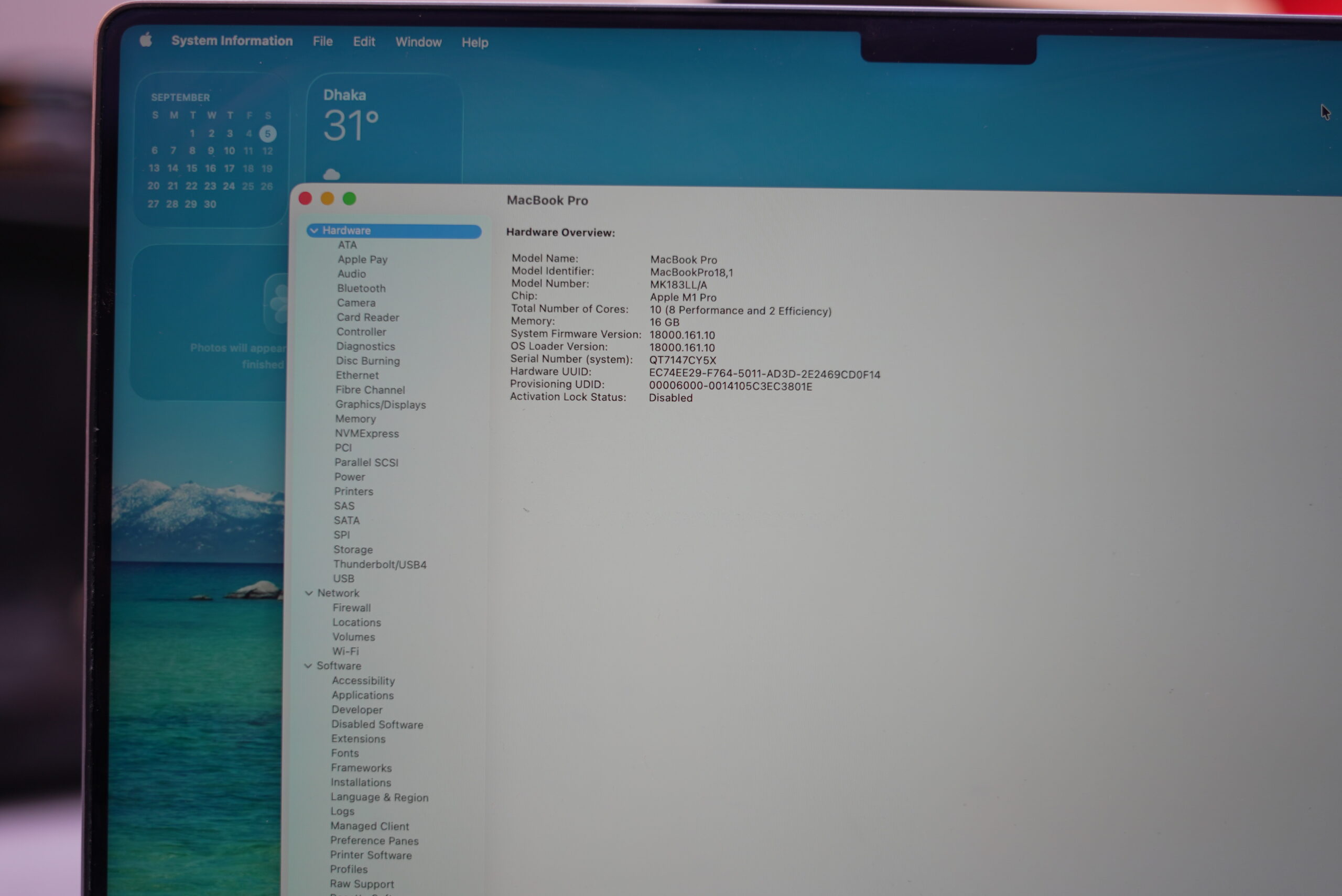Select Power in the sidebar
Screen dimensions: 1342x896
coord(349,477)
